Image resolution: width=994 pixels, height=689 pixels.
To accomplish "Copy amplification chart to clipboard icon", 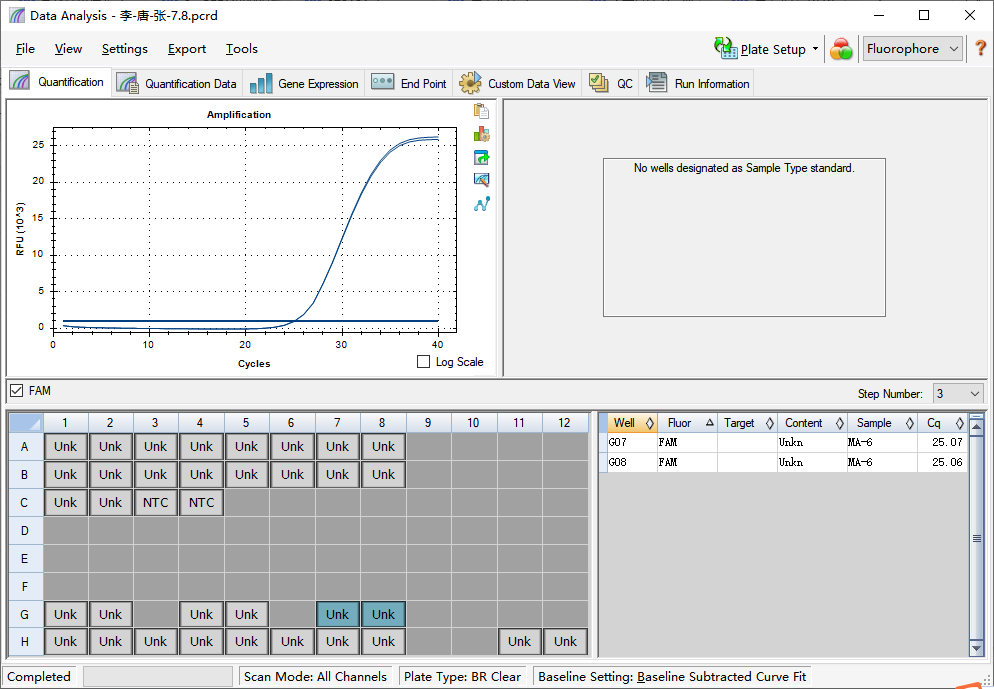I will pyautogui.click(x=481, y=111).
